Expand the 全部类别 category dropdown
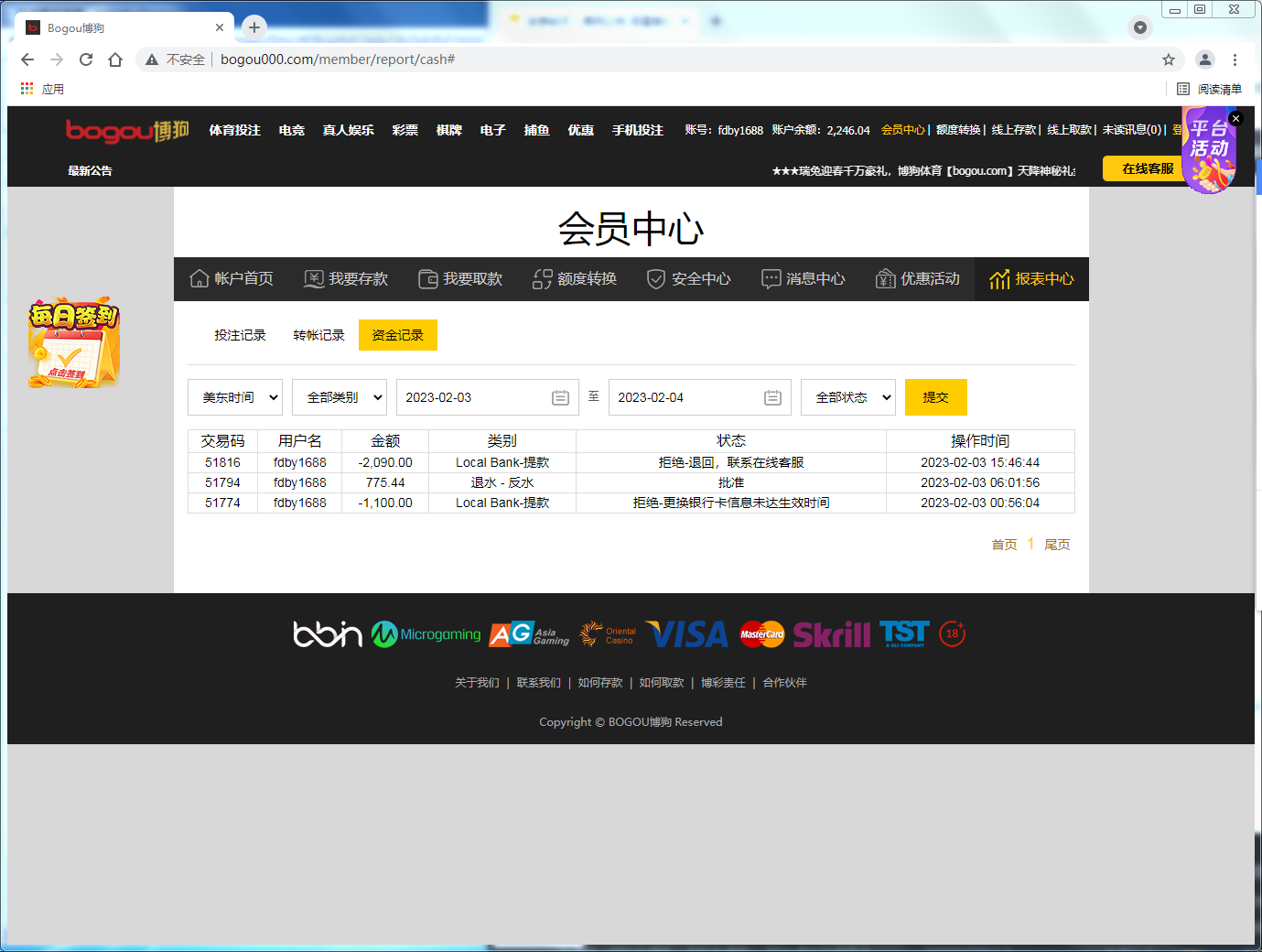The height and width of the screenshot is (952, 1262). [340, 397]
